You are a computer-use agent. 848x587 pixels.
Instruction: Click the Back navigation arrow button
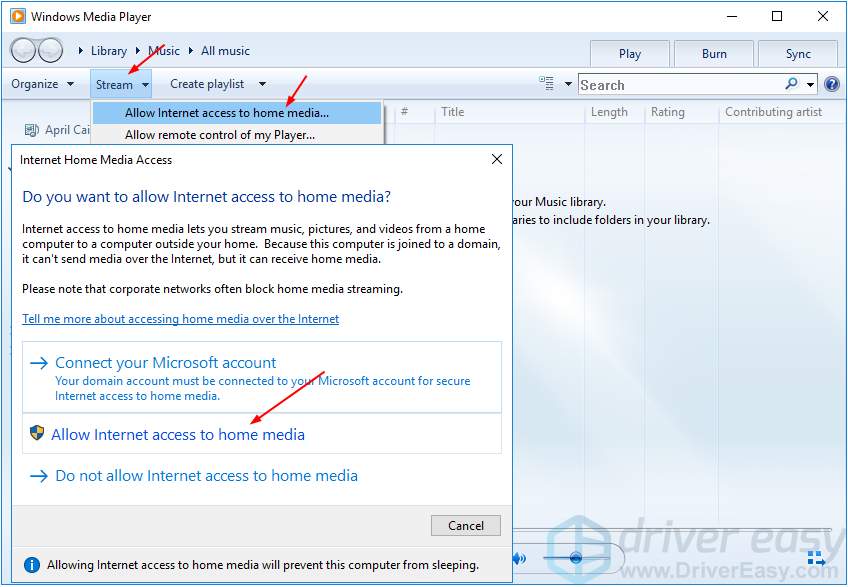coord(23,50)
